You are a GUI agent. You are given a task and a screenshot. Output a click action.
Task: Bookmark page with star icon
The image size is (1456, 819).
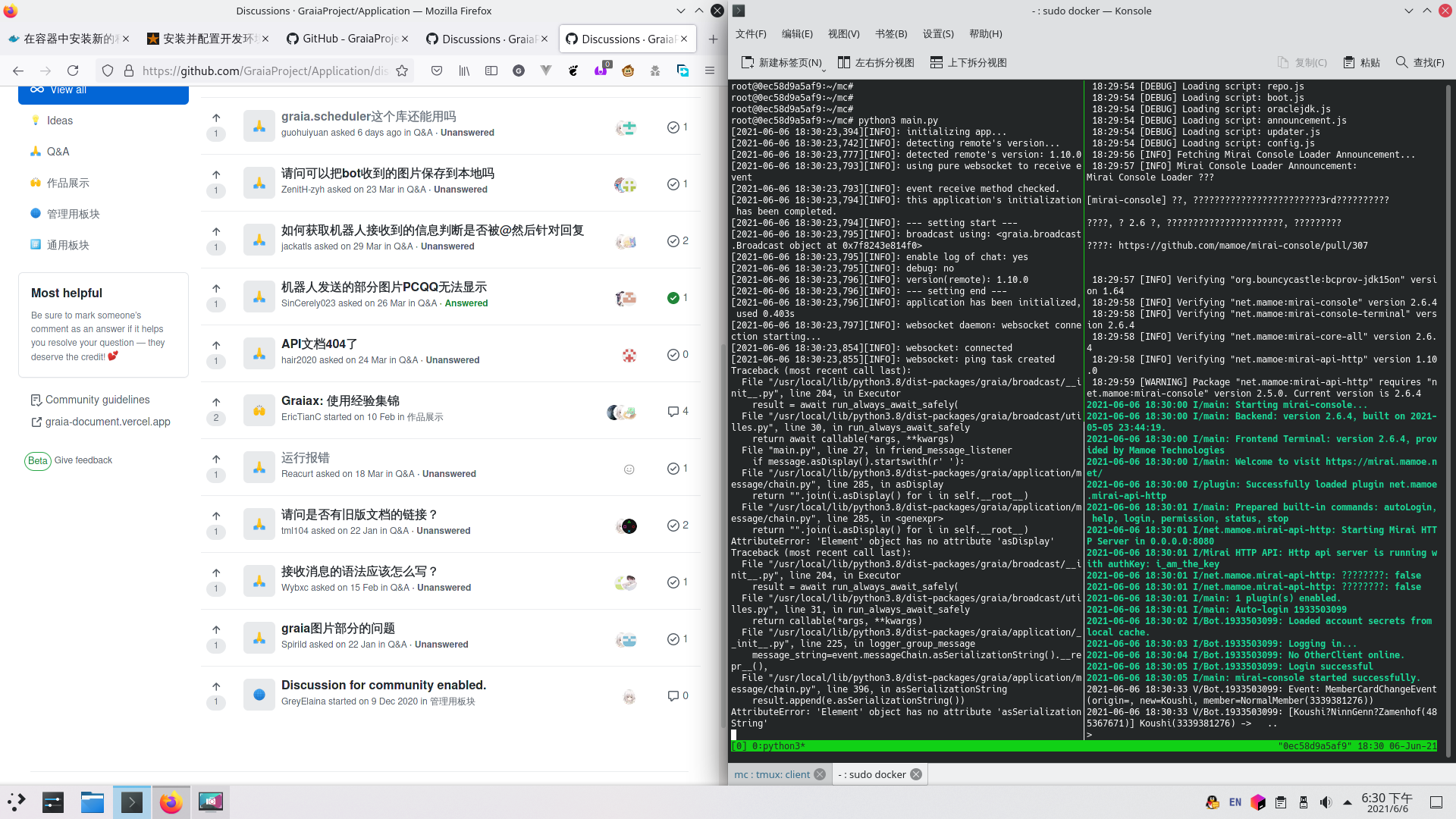[x=402, y=71]
